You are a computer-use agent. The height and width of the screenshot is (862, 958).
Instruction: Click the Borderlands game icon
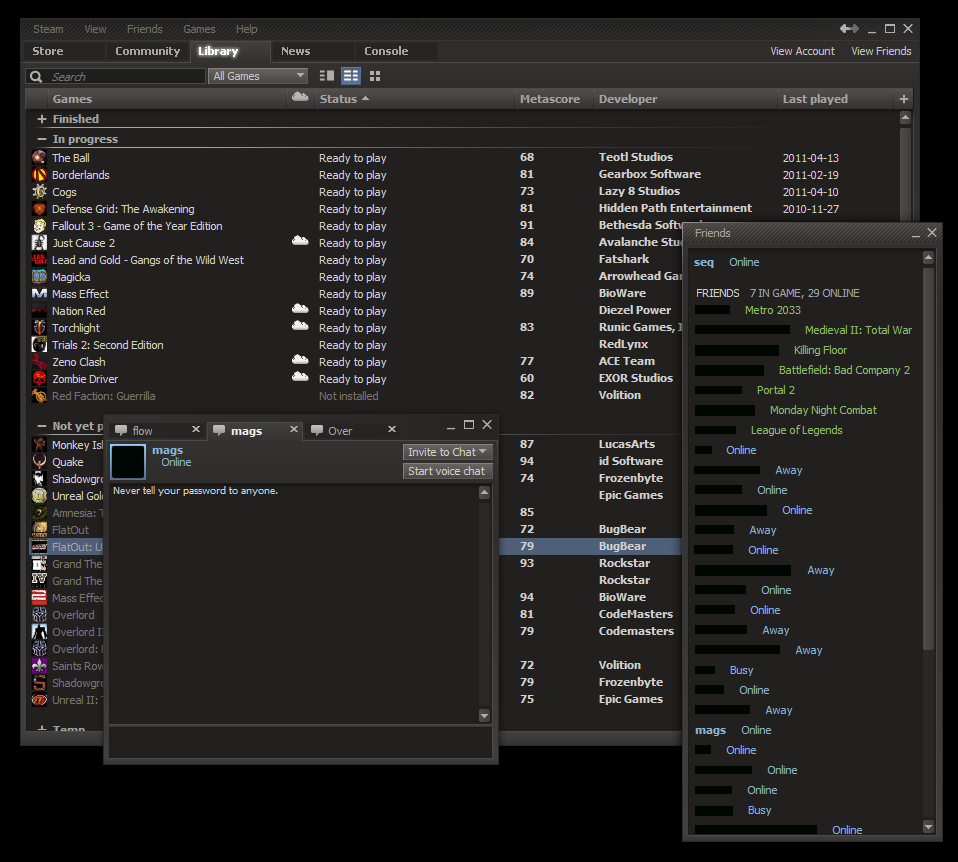coord(39,175)
